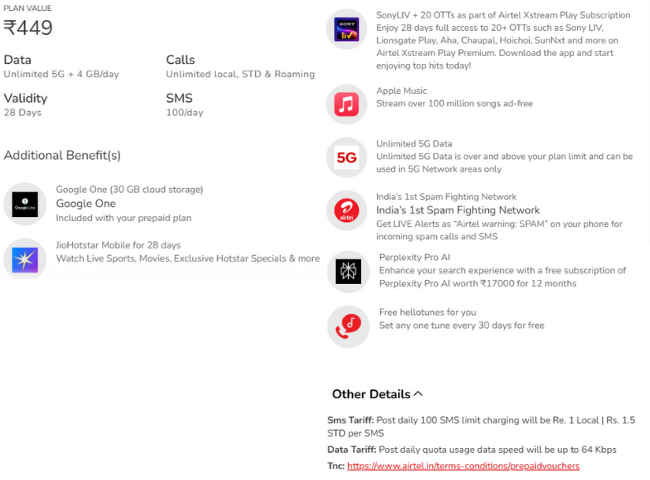Click the Sms Tariff details line
650x480 pixels.
tap(481, 427)
